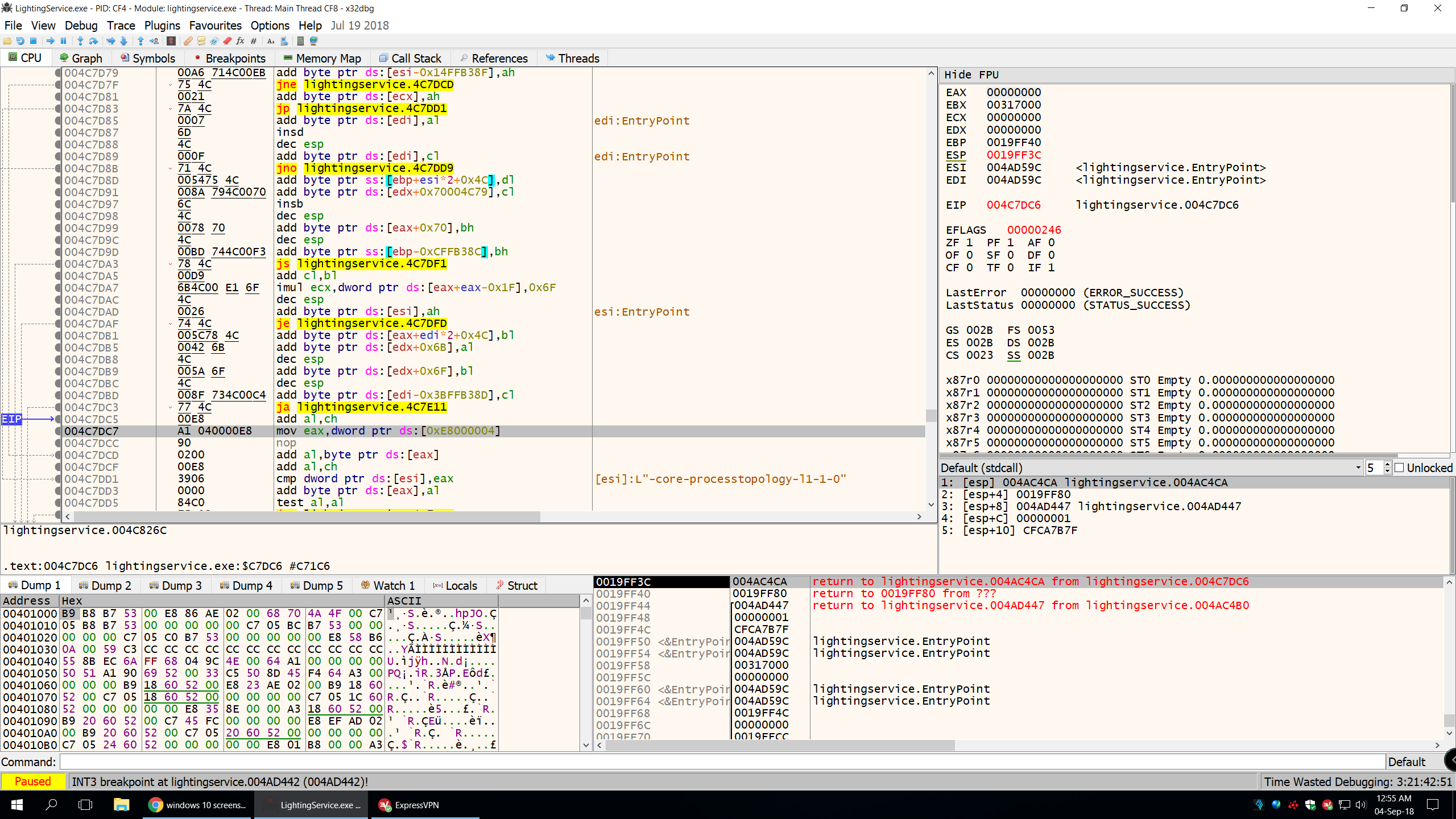Open the Default (stdcall) calling convention dropdown
The width and height of the screenshot is (1456, 819).
(x=1355, y=468)
